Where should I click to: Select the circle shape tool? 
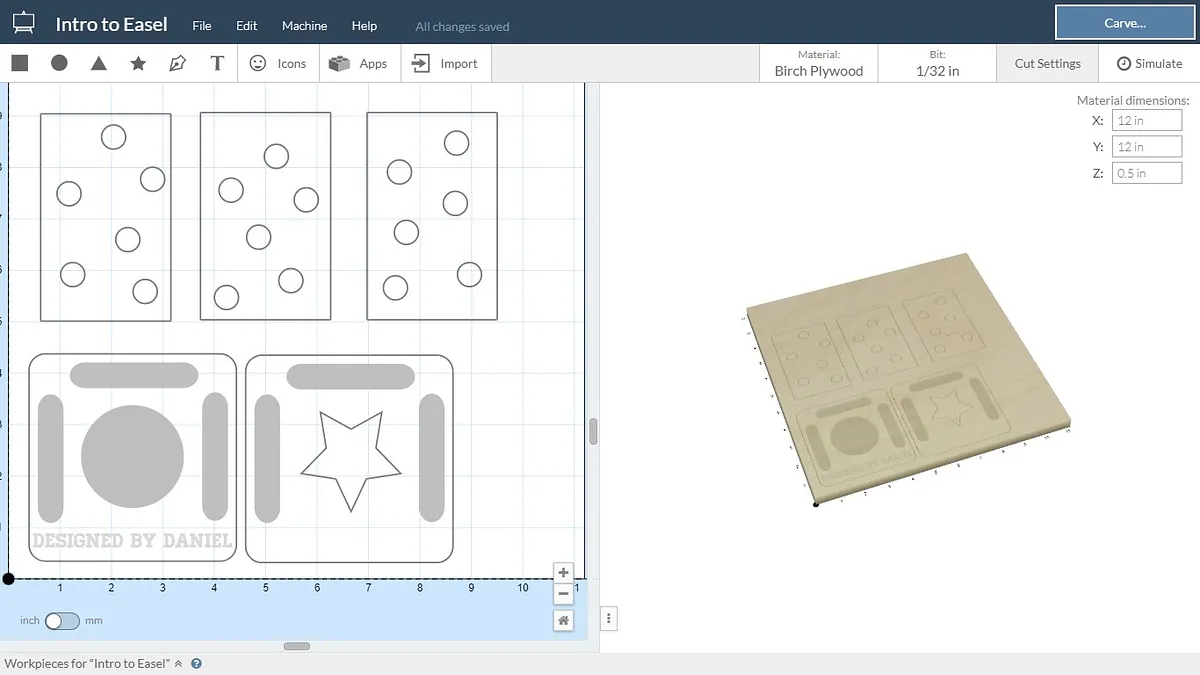tap(59, 63)
